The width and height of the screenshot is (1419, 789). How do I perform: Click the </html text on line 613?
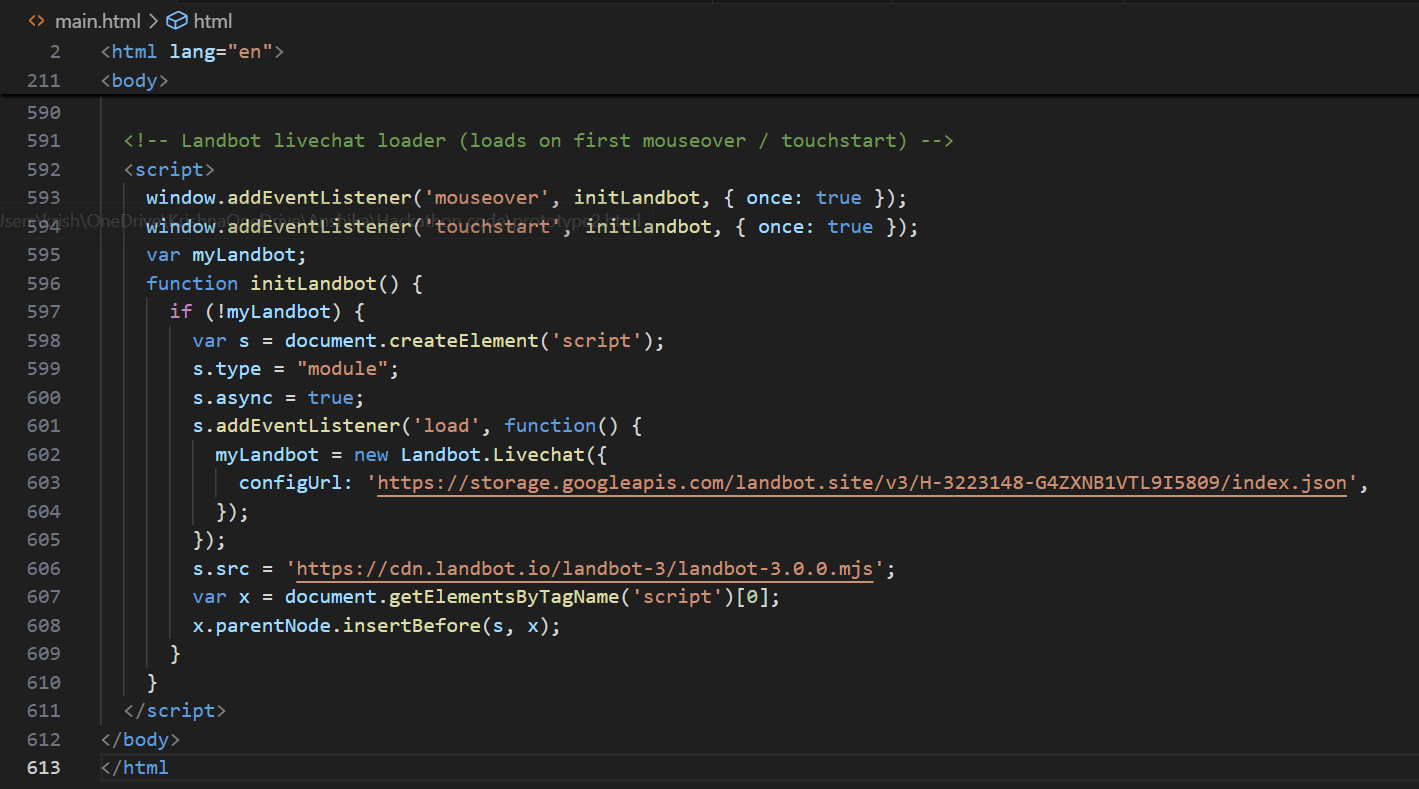[134, 768]
